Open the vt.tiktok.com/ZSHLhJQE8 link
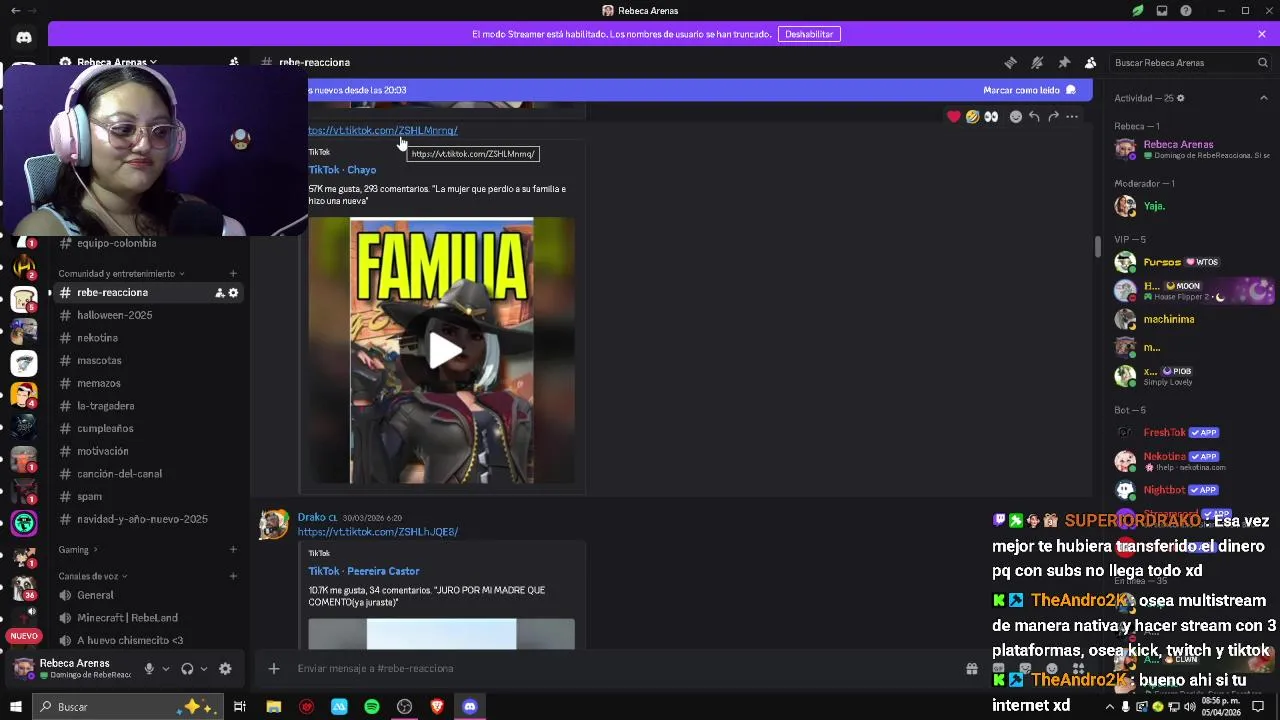 click(x=378, y=532)
